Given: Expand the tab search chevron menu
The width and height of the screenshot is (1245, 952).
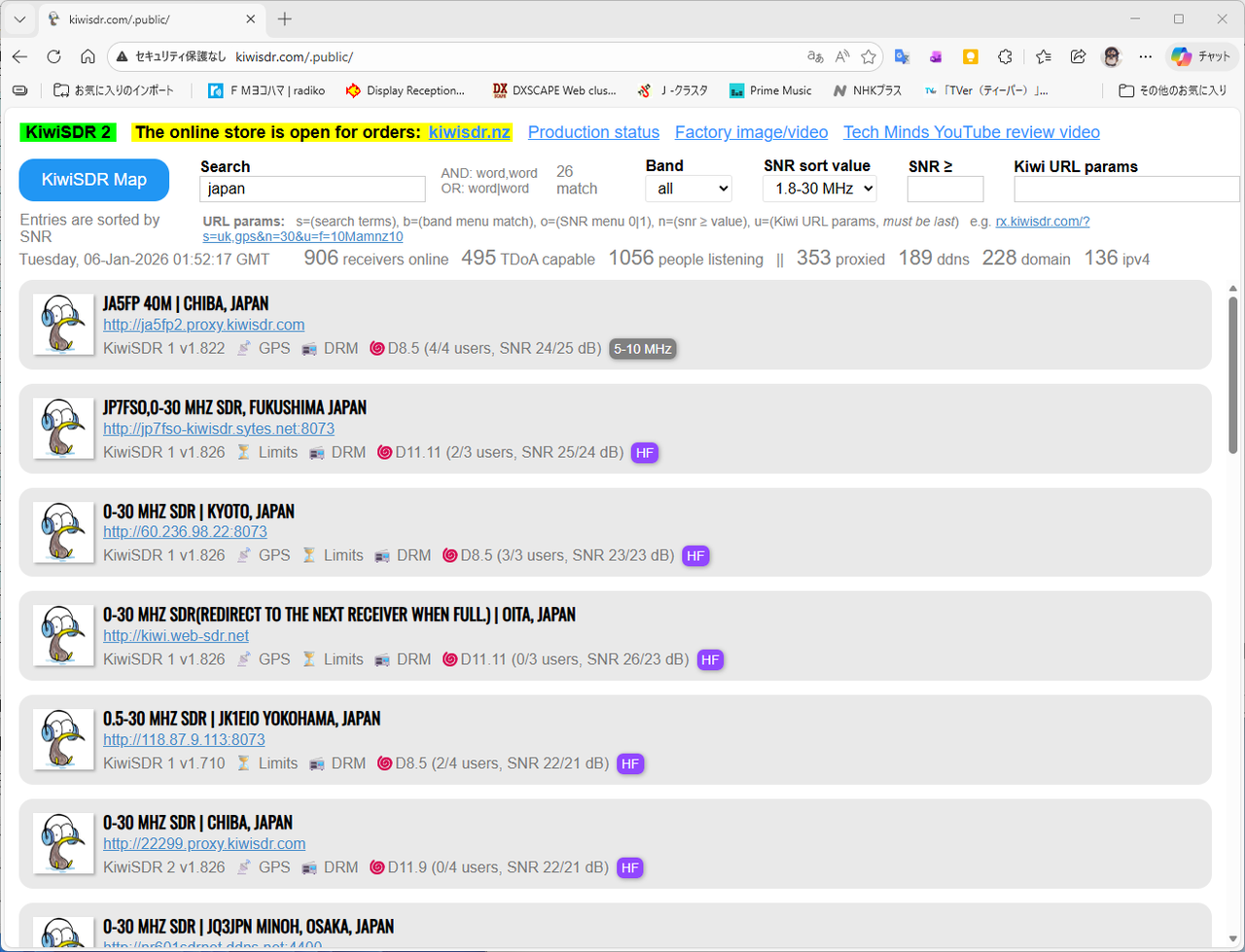Looking at the screenshot, I should pyautogui.click(x=19, y=19).
